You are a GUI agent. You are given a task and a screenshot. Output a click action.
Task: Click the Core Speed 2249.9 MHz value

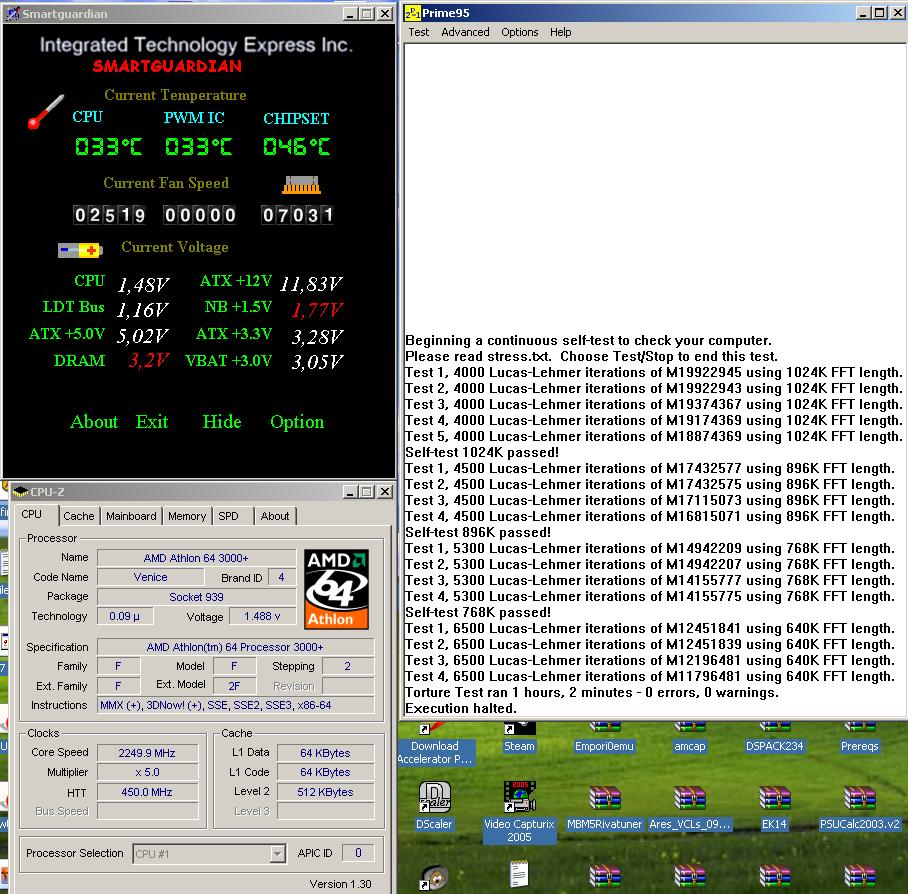(147, 753)
